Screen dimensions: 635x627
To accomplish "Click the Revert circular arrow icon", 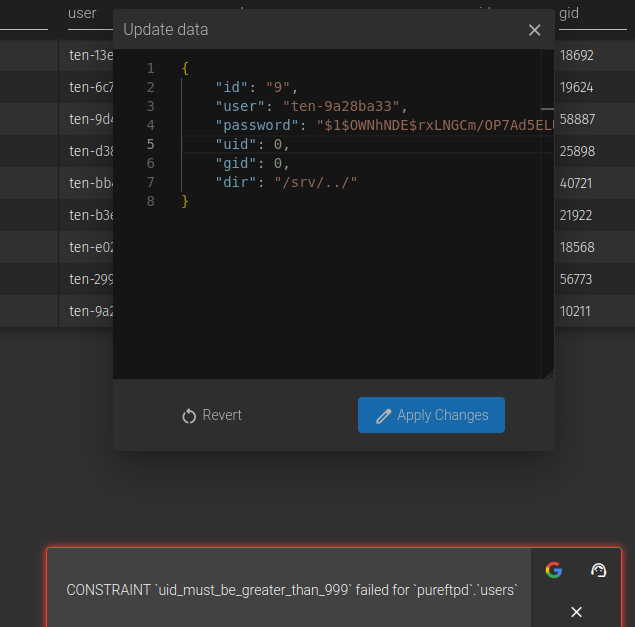I will click(189, 416).
